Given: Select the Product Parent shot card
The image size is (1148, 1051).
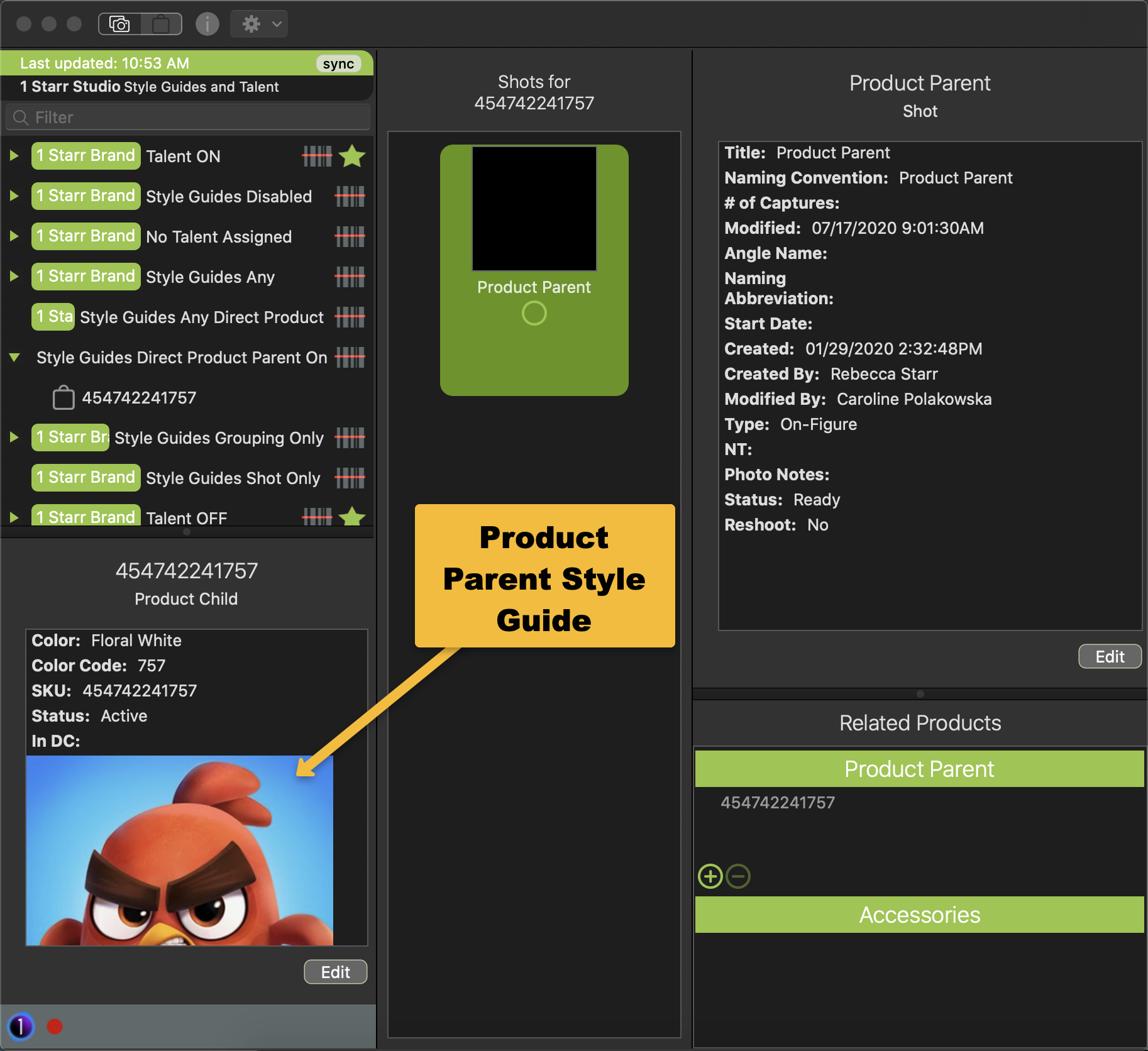Looking at the screenshot, I should click(534, 270).
